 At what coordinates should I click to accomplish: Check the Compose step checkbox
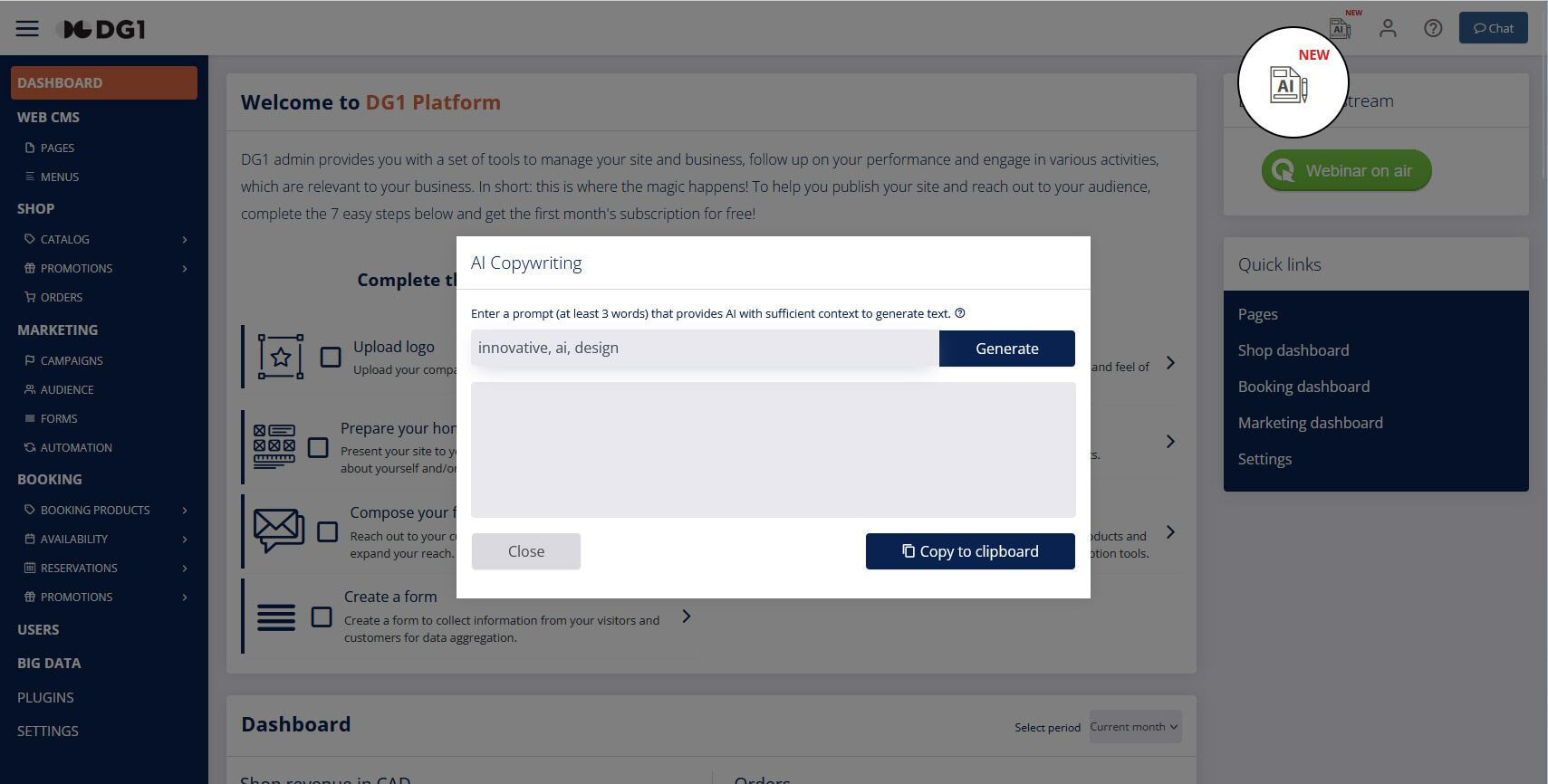pos(328,531)
